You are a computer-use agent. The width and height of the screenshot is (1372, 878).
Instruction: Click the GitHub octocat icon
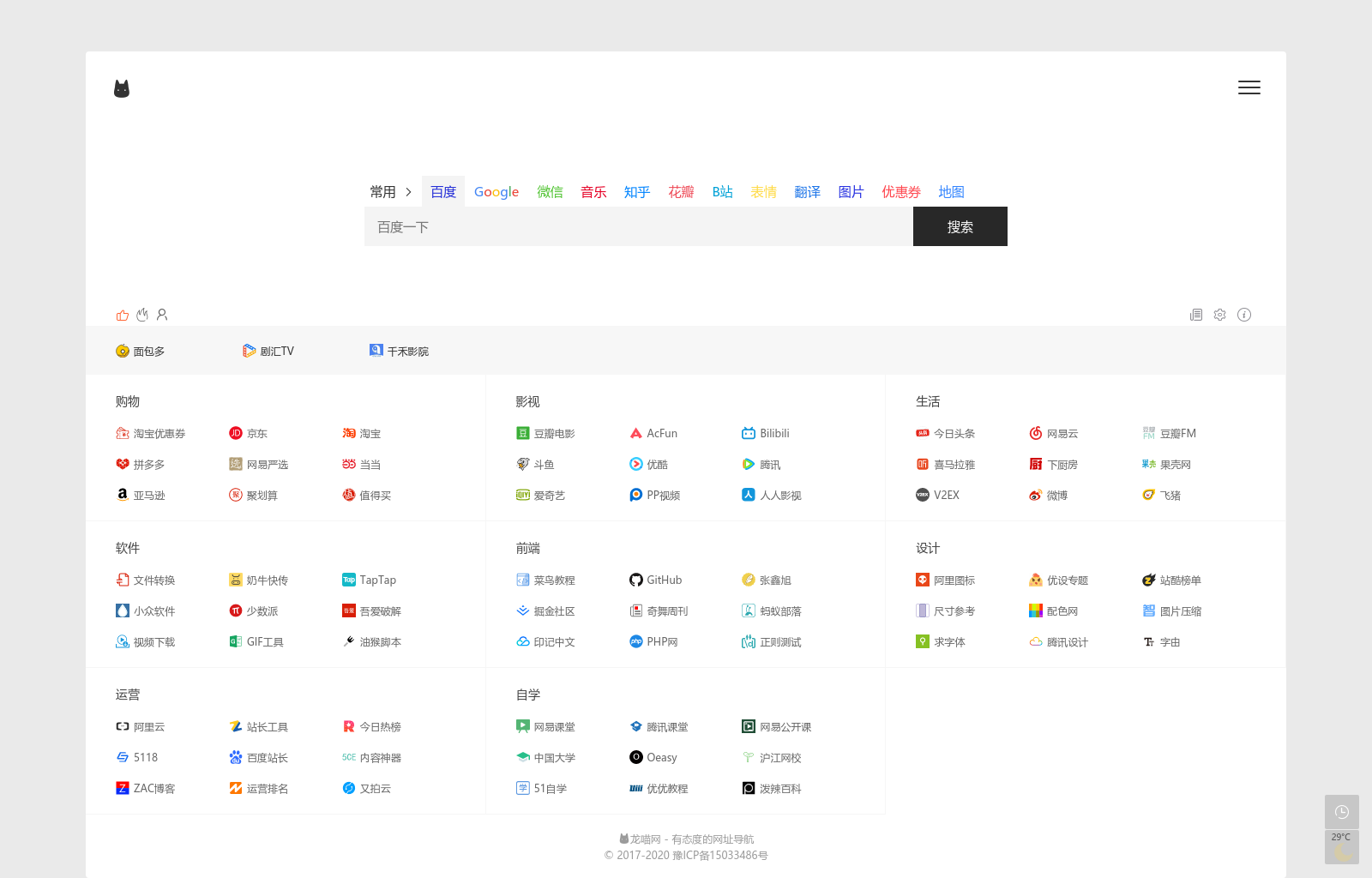coord(636,580)
